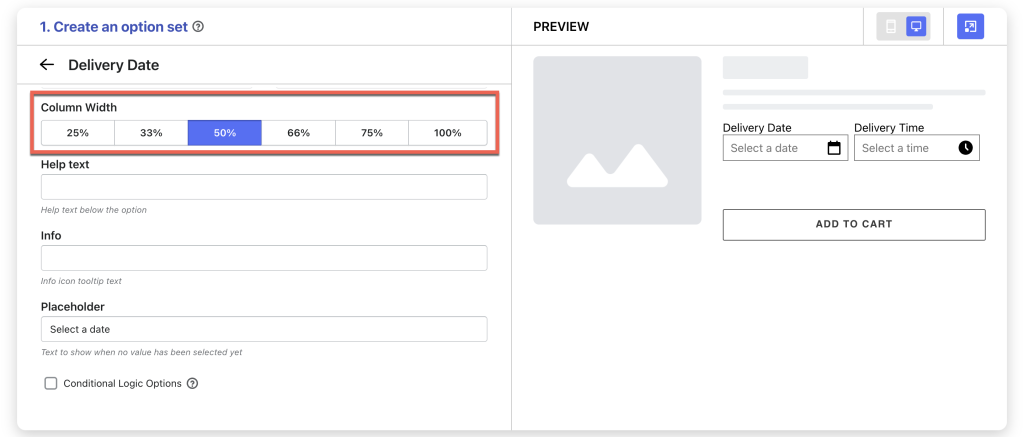Click help icon next to Create an option set
Image resolution: width=1024 pixels, height=437 pixels.
pyautogui.click(x=198, y=27)
